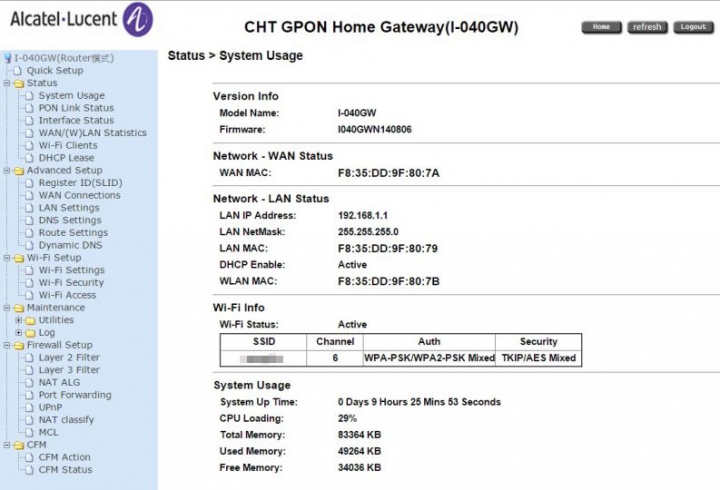
Task: Open NAT classify page
Action: 66,419
